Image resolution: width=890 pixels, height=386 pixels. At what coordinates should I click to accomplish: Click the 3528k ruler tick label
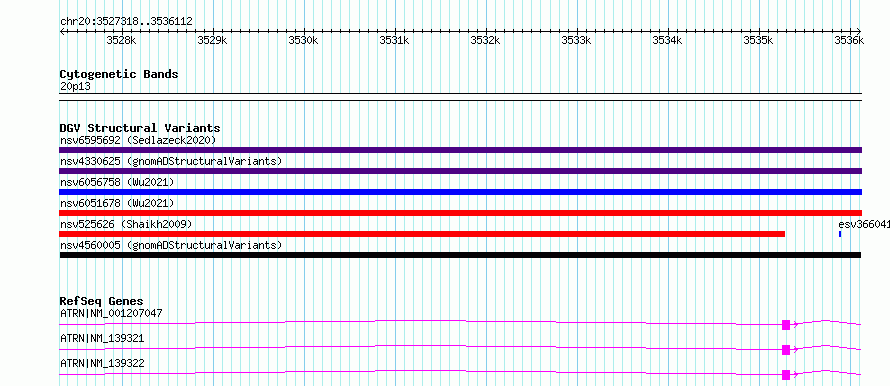(121, 40)
